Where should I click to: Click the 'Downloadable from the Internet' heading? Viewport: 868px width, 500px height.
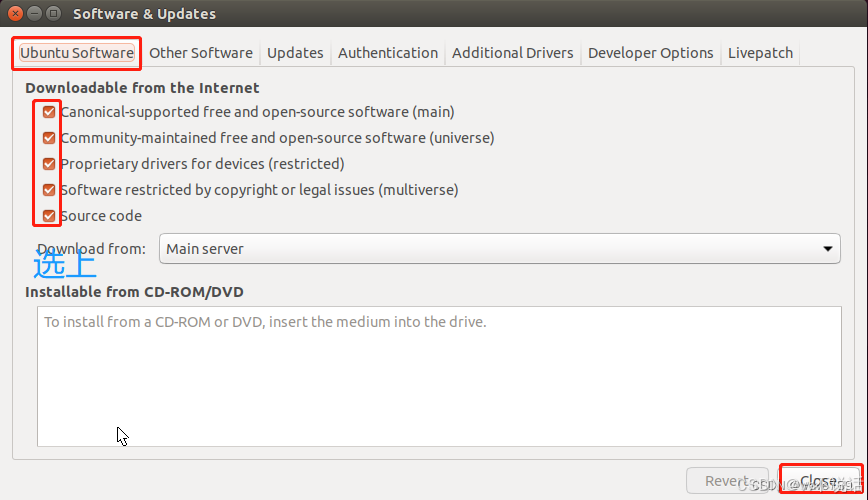(142, 88)
